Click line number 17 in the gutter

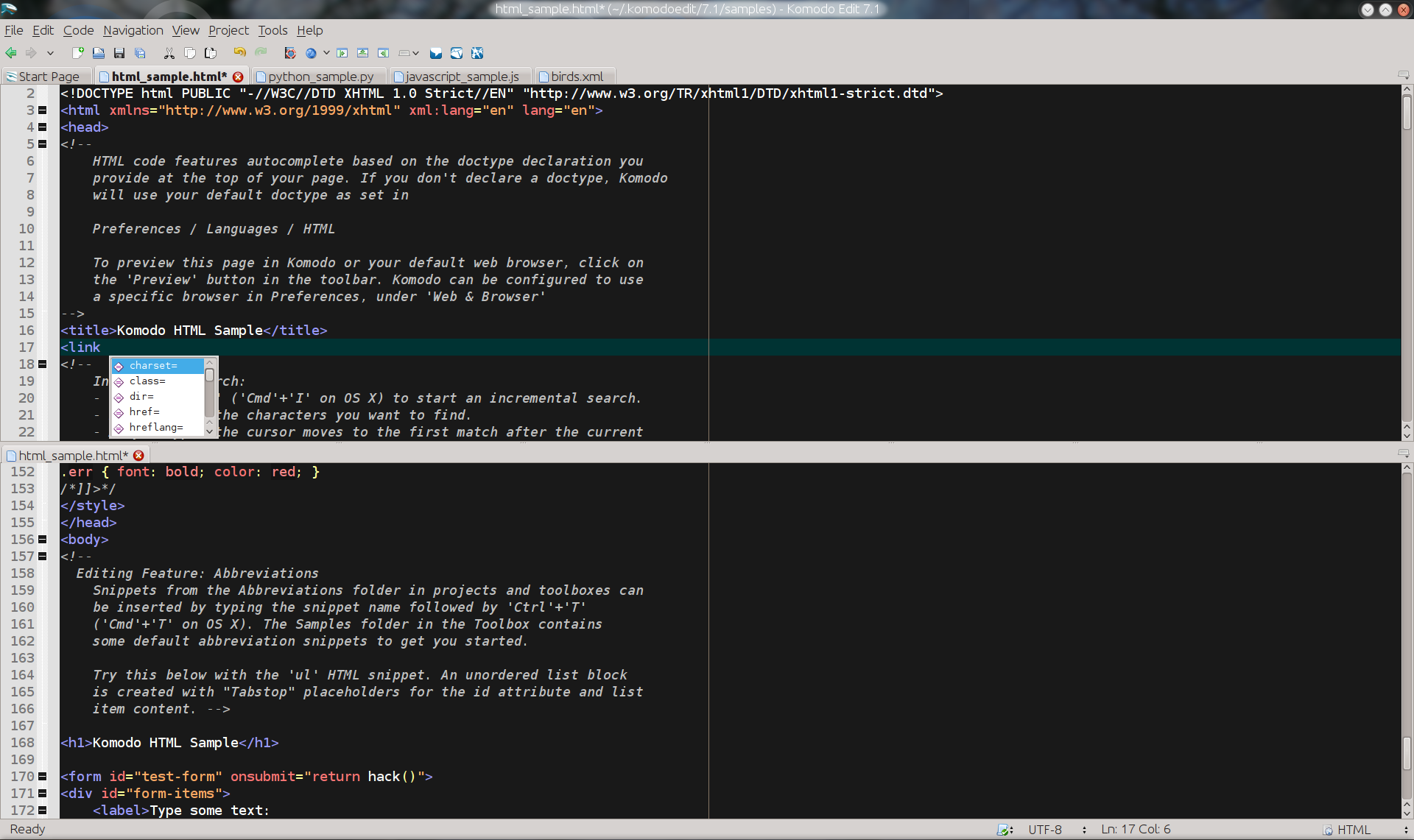click(x=27, y=347)
